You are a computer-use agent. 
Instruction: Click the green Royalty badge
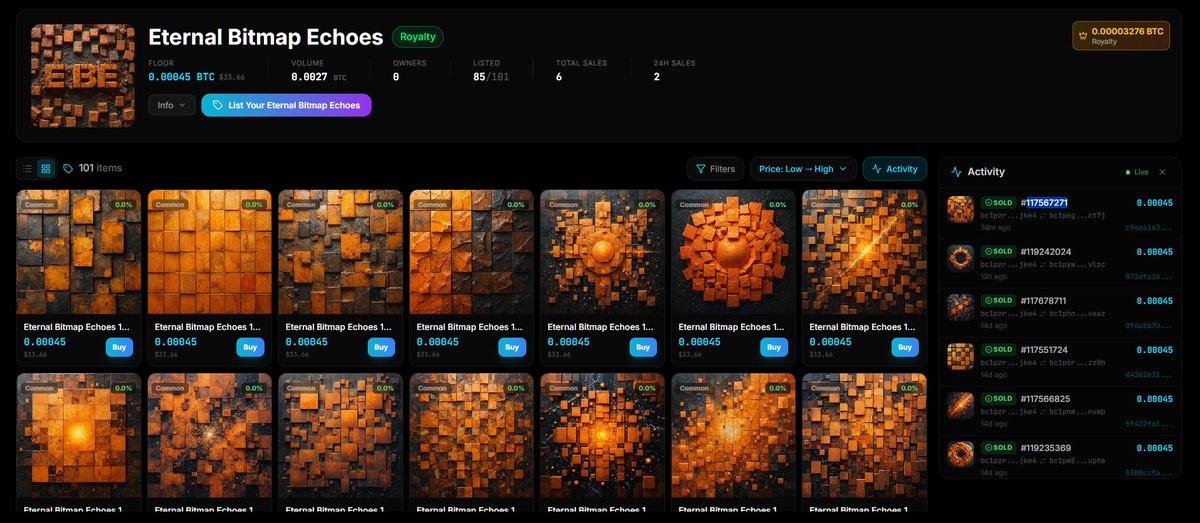point(417,37)
